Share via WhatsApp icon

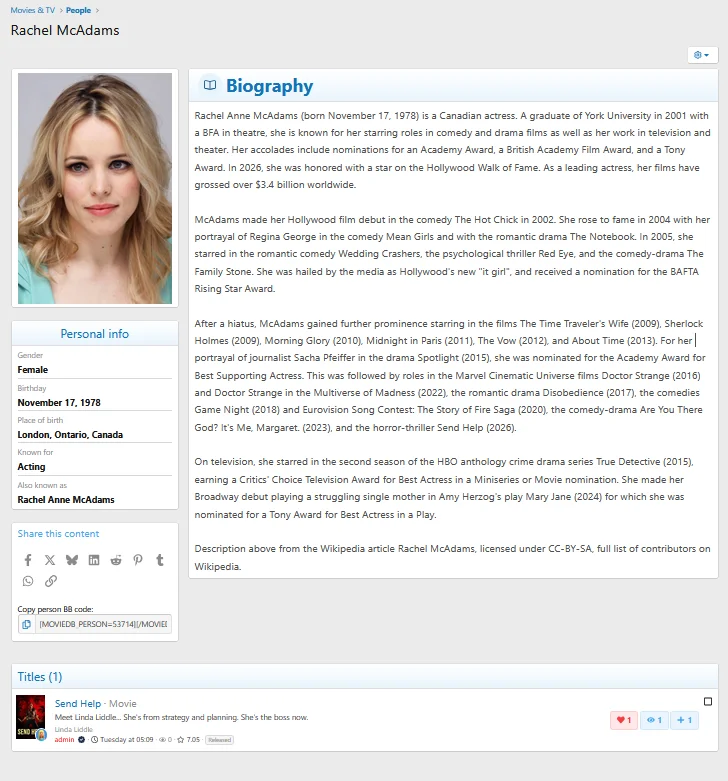28,581
